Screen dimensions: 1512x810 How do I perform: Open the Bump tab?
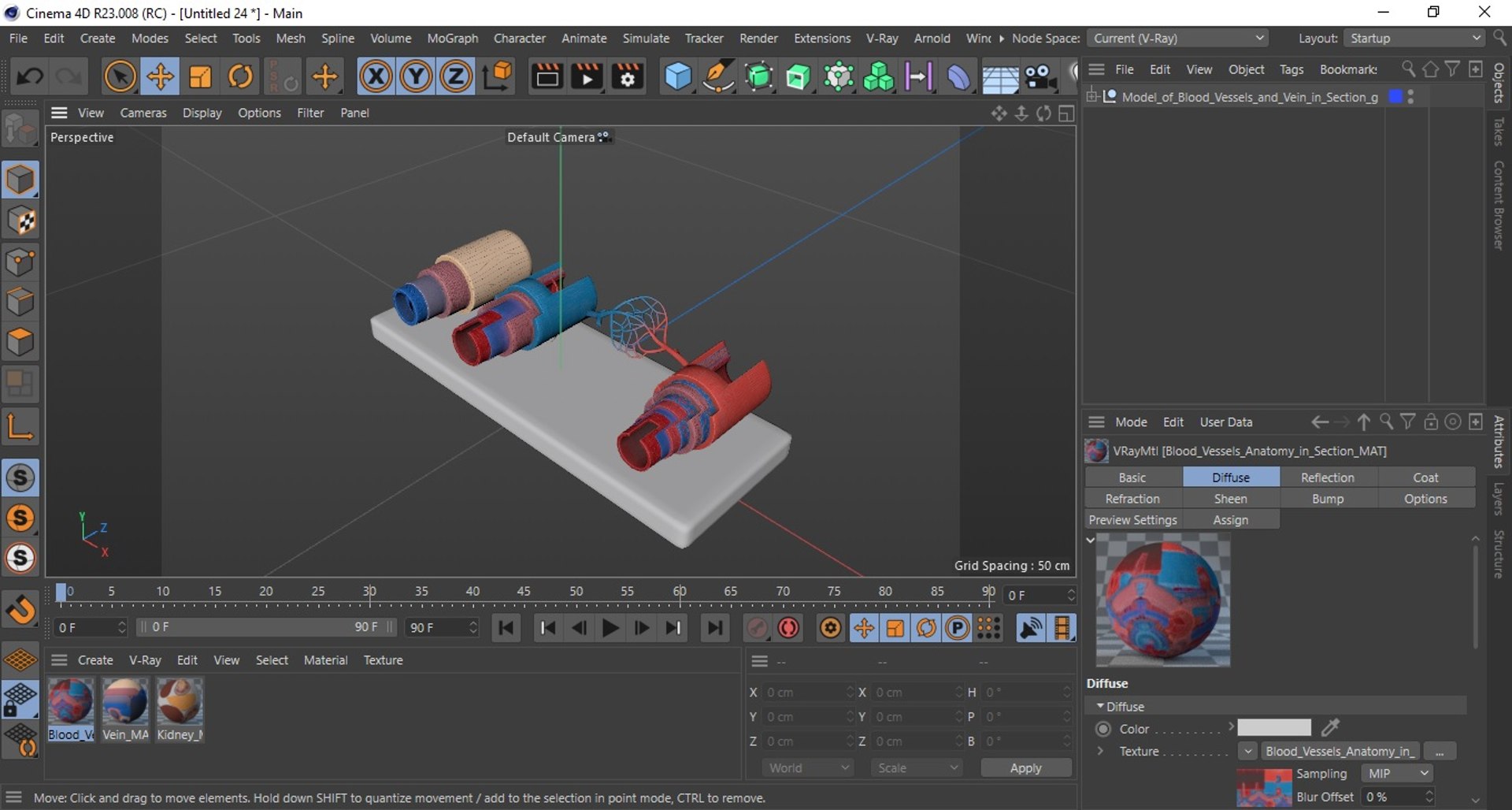1328,499
